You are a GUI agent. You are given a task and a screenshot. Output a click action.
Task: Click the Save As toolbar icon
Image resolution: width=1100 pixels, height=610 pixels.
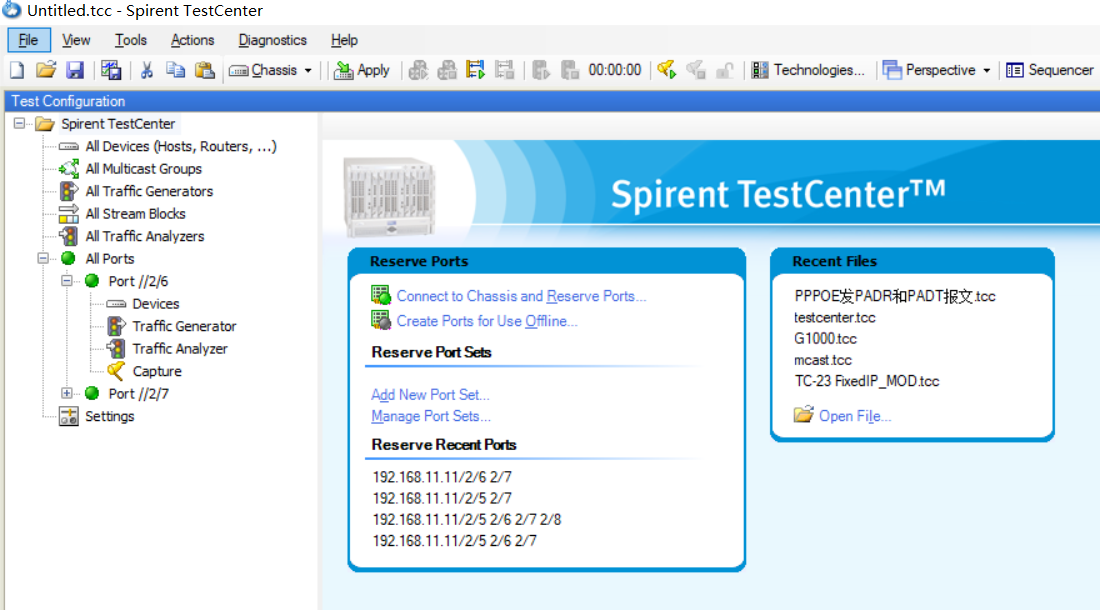point(111,70)
